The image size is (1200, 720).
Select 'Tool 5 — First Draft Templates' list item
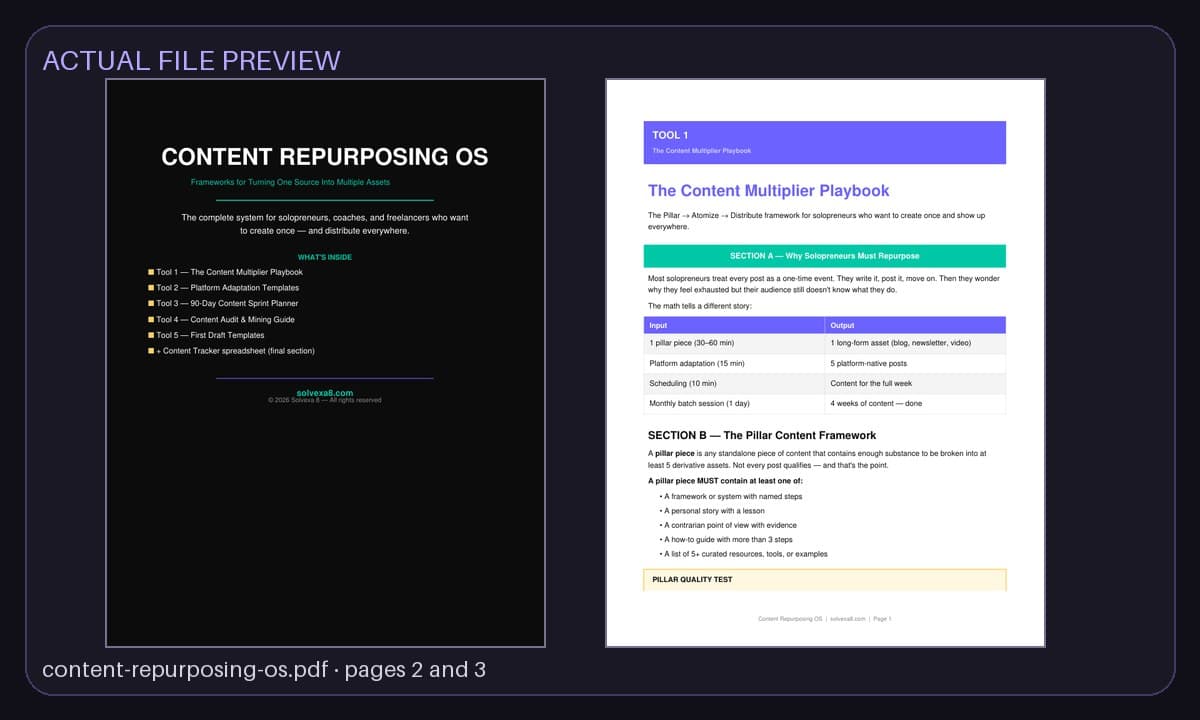(206, 336)
